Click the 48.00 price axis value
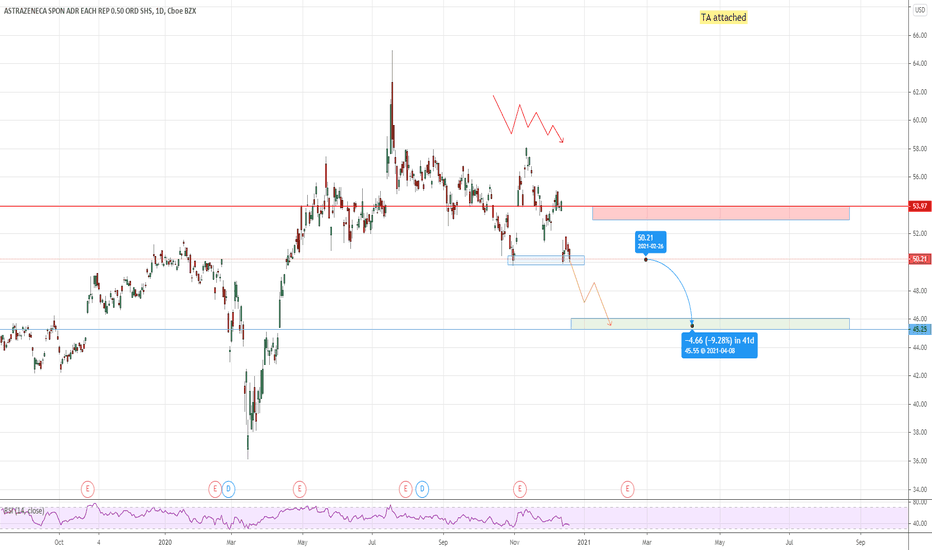Screen dimensions: 932x550 (x=920, y=291)
